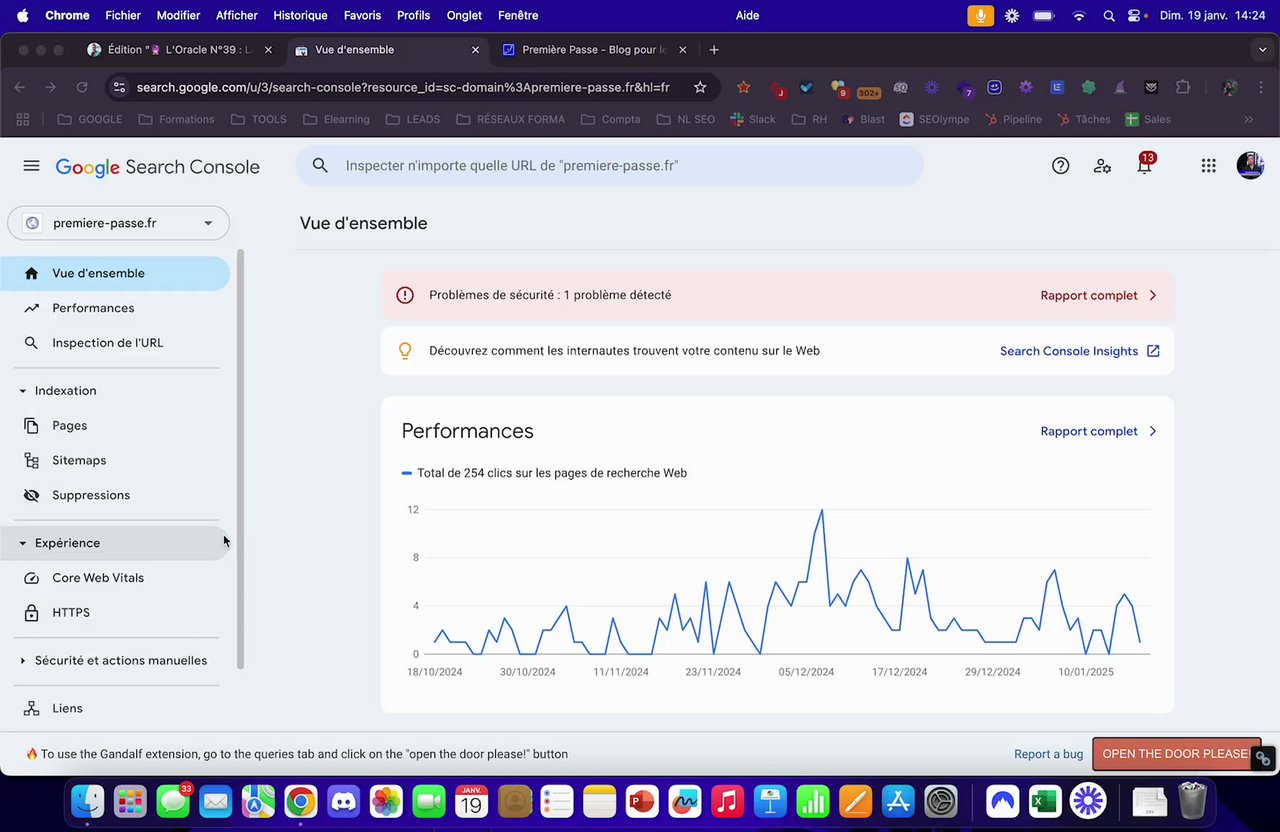Open the Fenêtre menu
The image size is (1280, 832).
[x=518, y=16]
